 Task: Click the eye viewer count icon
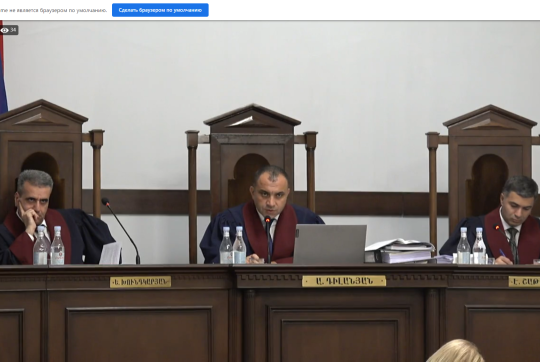(x=4, y=30)
